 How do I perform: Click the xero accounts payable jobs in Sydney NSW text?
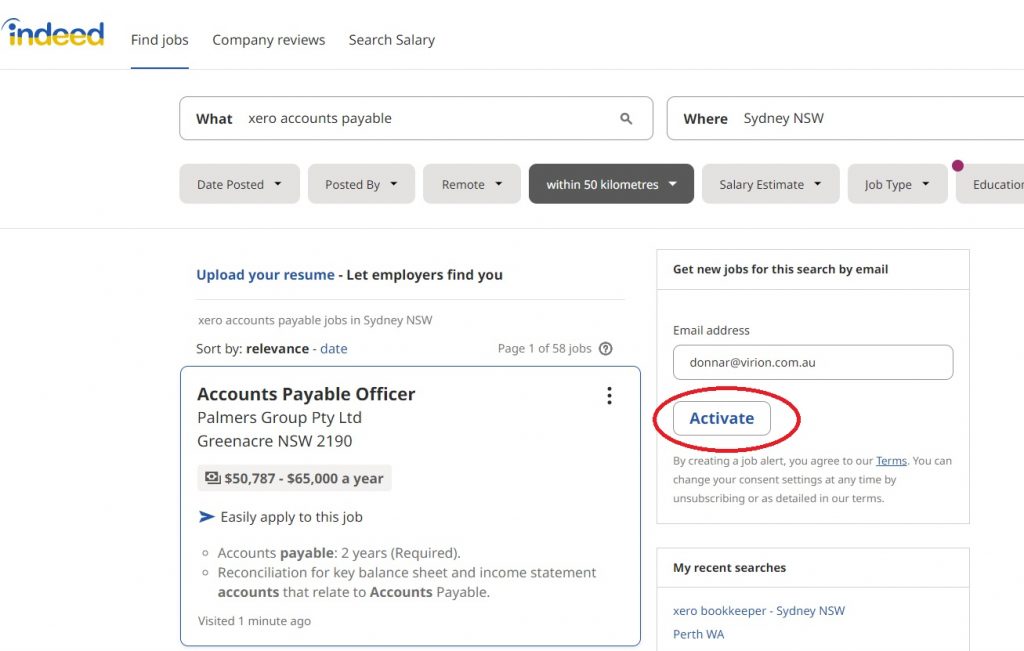315,320
